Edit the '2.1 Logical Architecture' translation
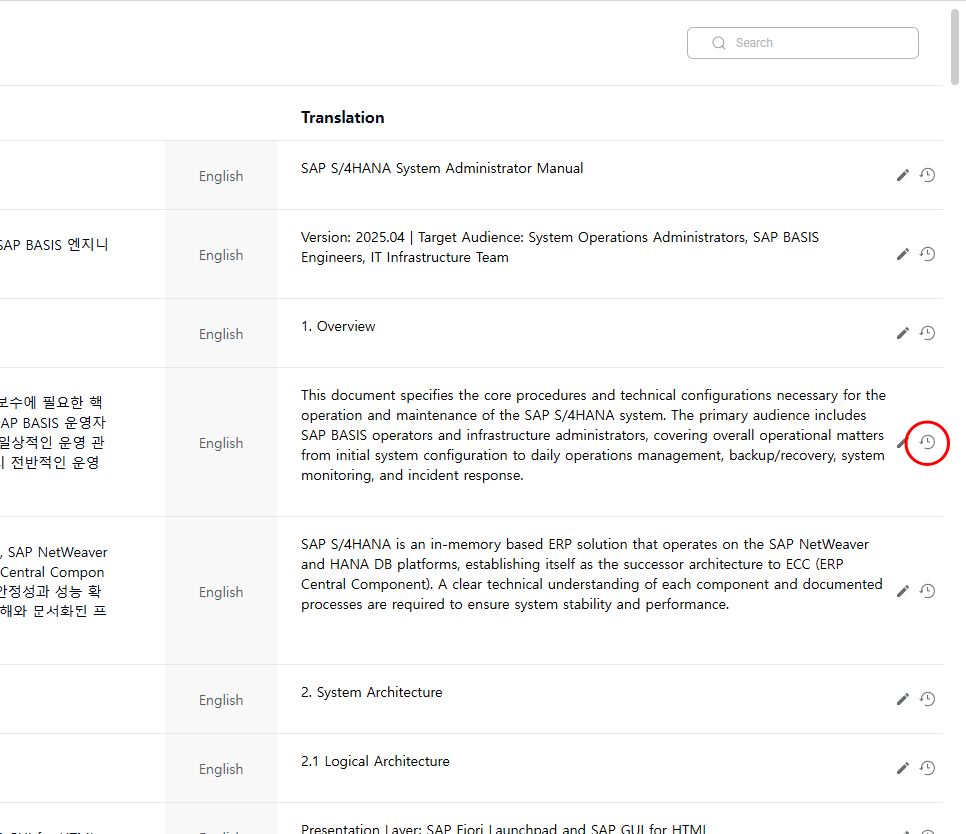 point(902,769)
